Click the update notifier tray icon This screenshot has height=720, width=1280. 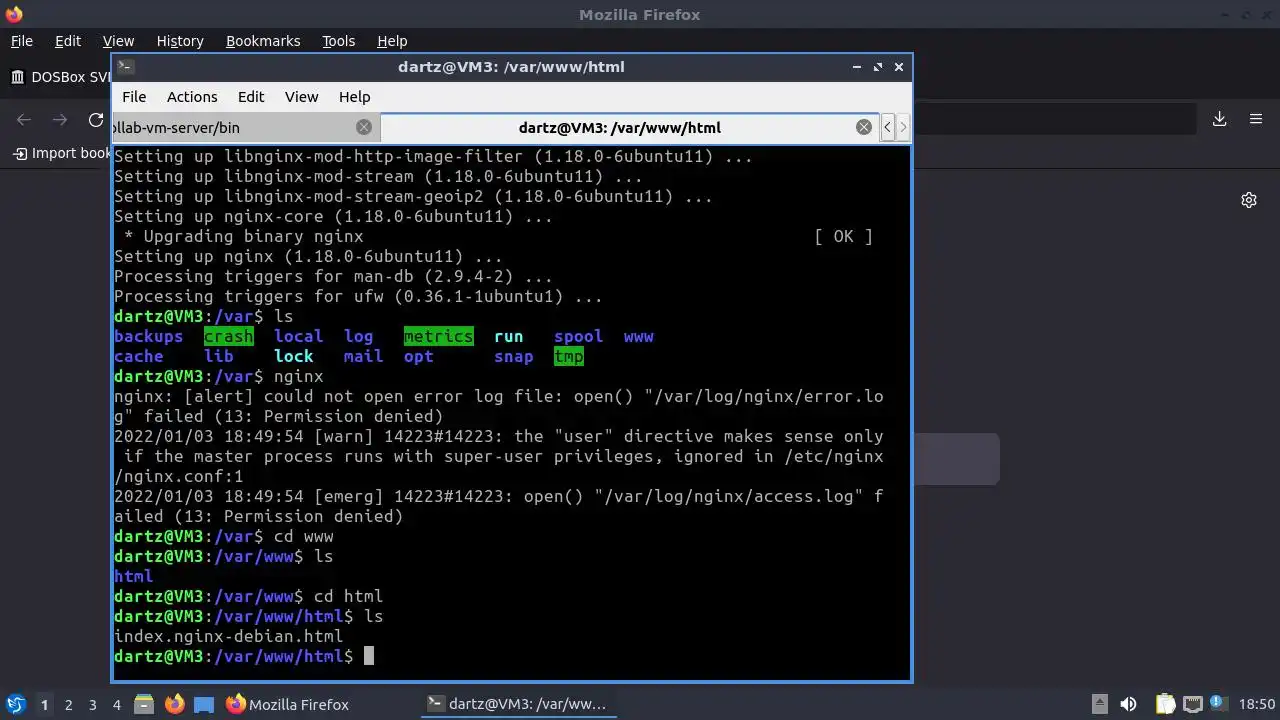tap(1219, 704)
